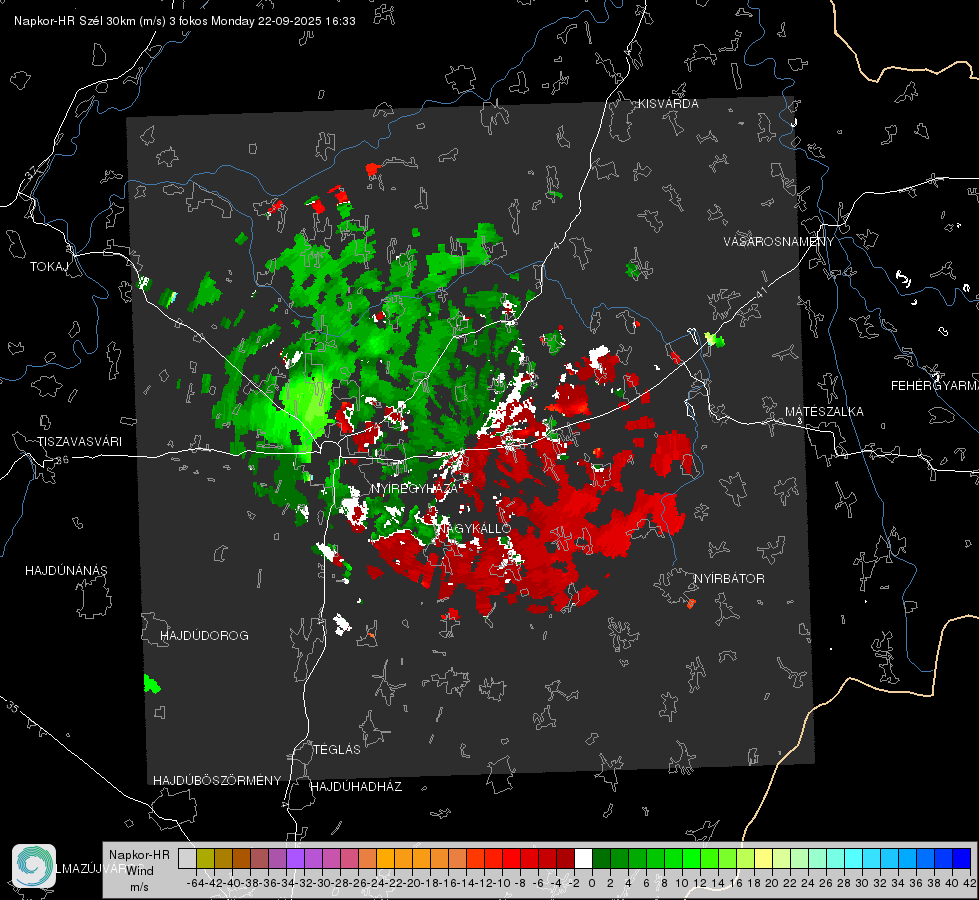This screenshot has width=979, height=900.
Task: Select the TOKAJ town label
Action: click(x=49, y=267)
